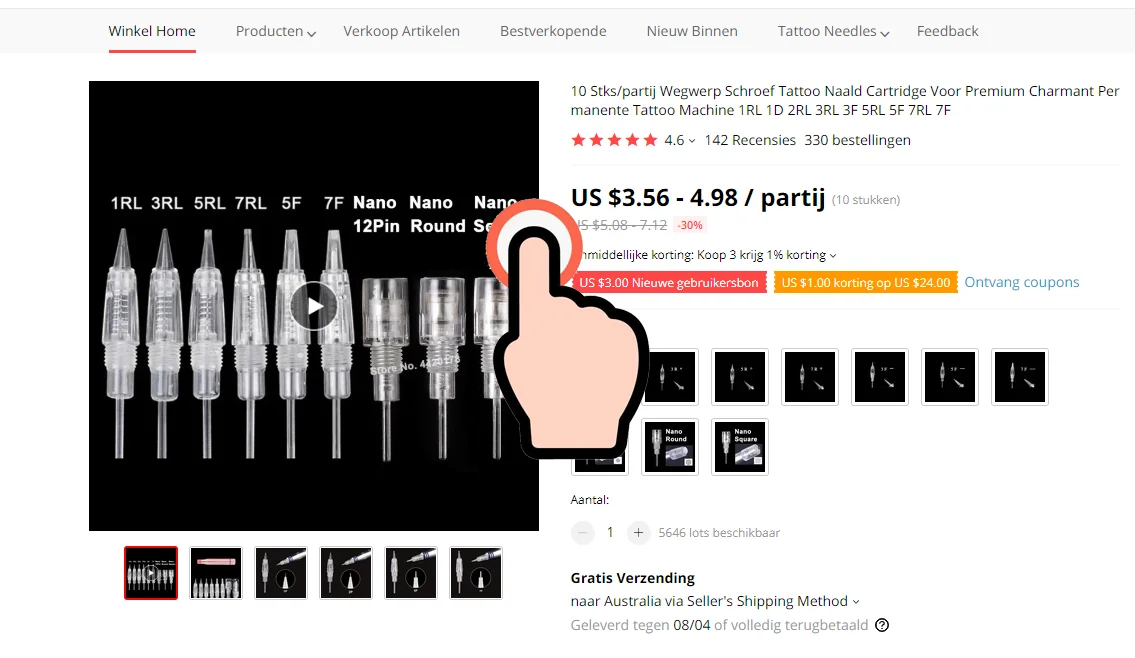Screen dimensions: 1135x658
Task: Expand the 4.6 rating breakdown
Action: point(680,140)
